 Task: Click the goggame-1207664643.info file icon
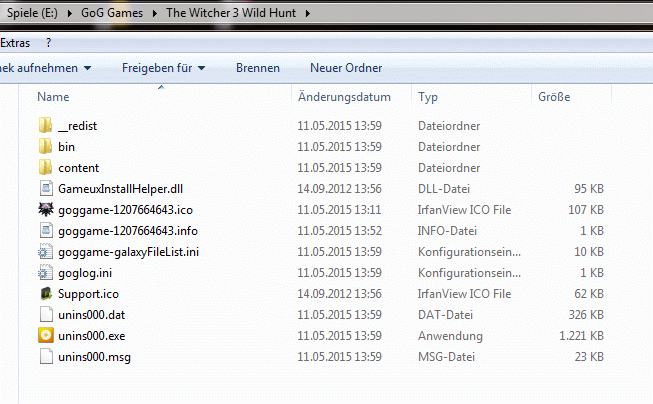pos(46,230)
